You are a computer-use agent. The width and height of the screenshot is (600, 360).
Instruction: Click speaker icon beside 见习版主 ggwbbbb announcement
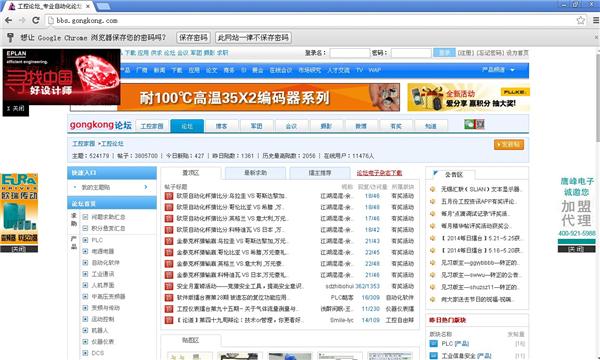(433, 262)
